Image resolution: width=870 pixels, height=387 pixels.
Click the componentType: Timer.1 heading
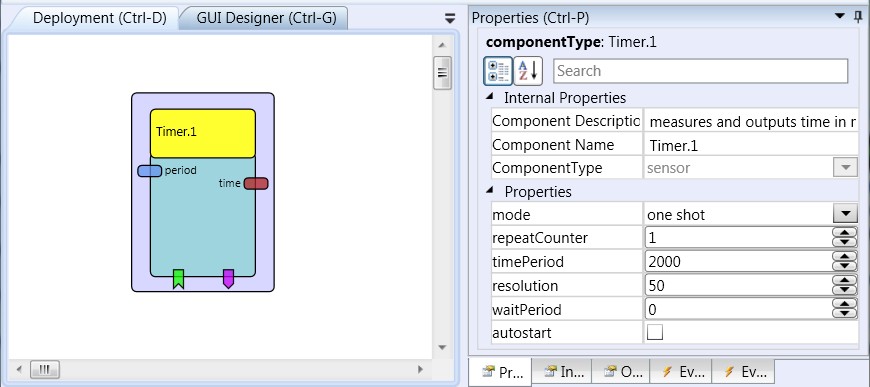(571, 42)
